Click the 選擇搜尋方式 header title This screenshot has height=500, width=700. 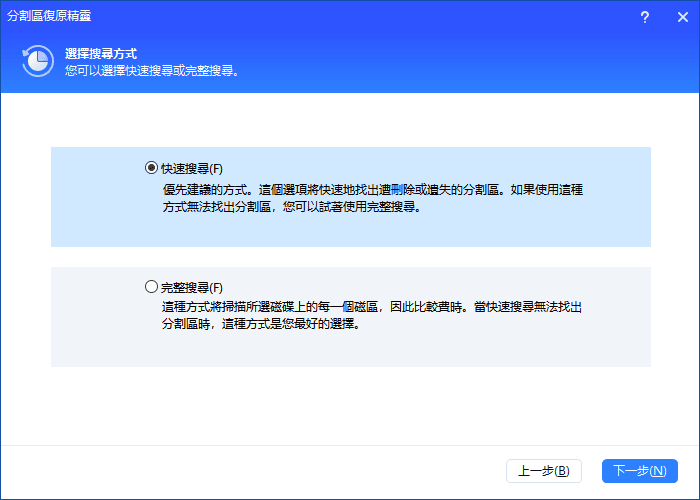(100, 53)
